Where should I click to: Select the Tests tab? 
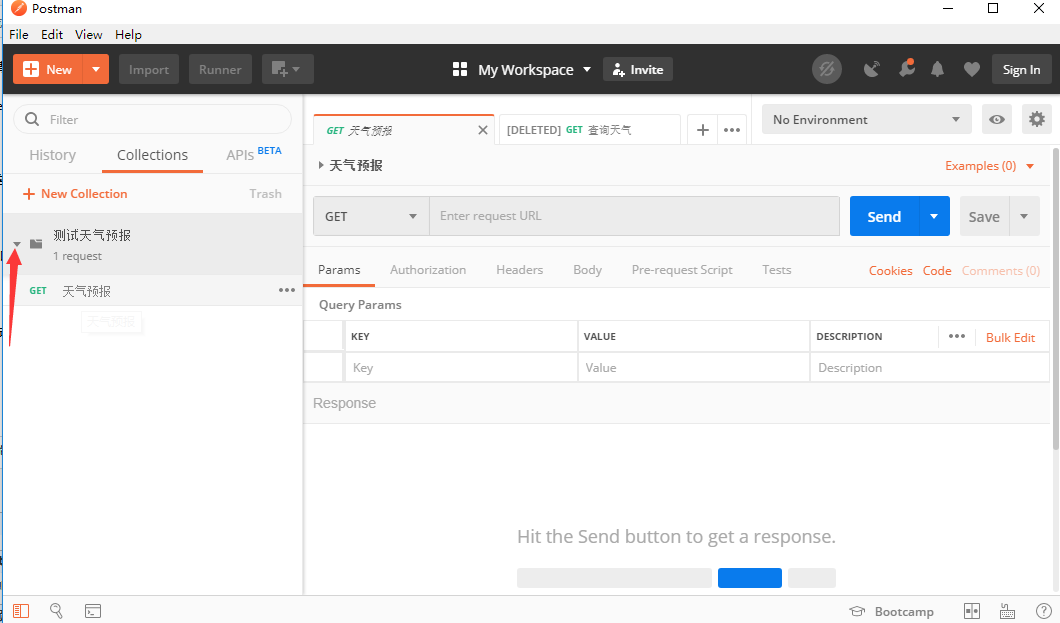777,270
